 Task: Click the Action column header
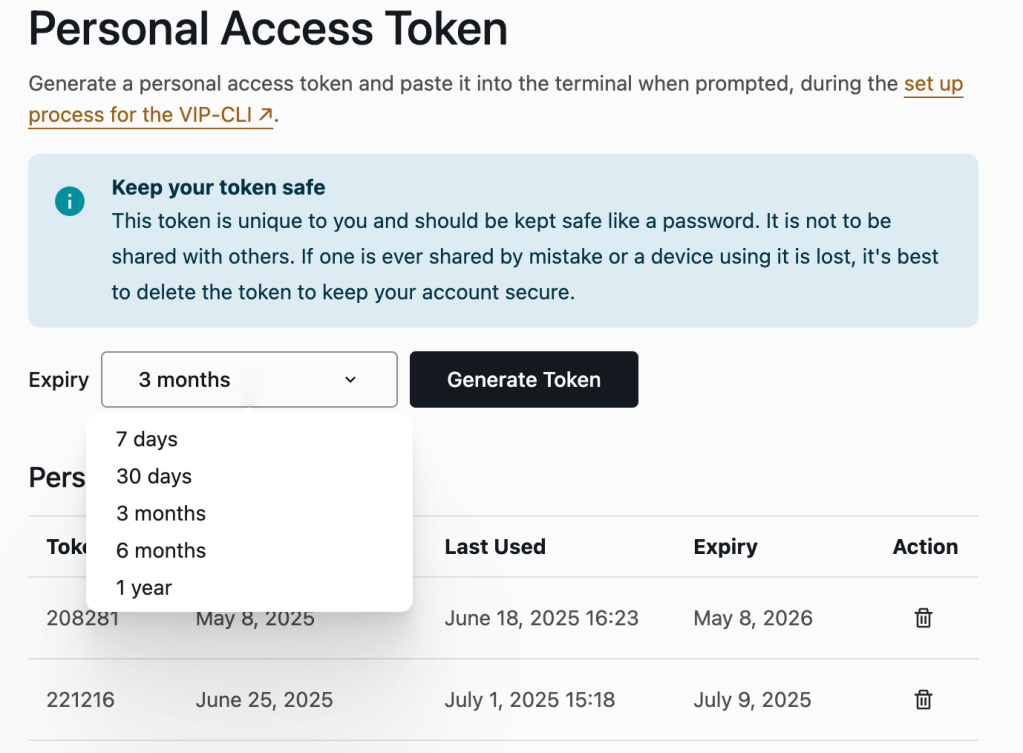tap(925, 547)
